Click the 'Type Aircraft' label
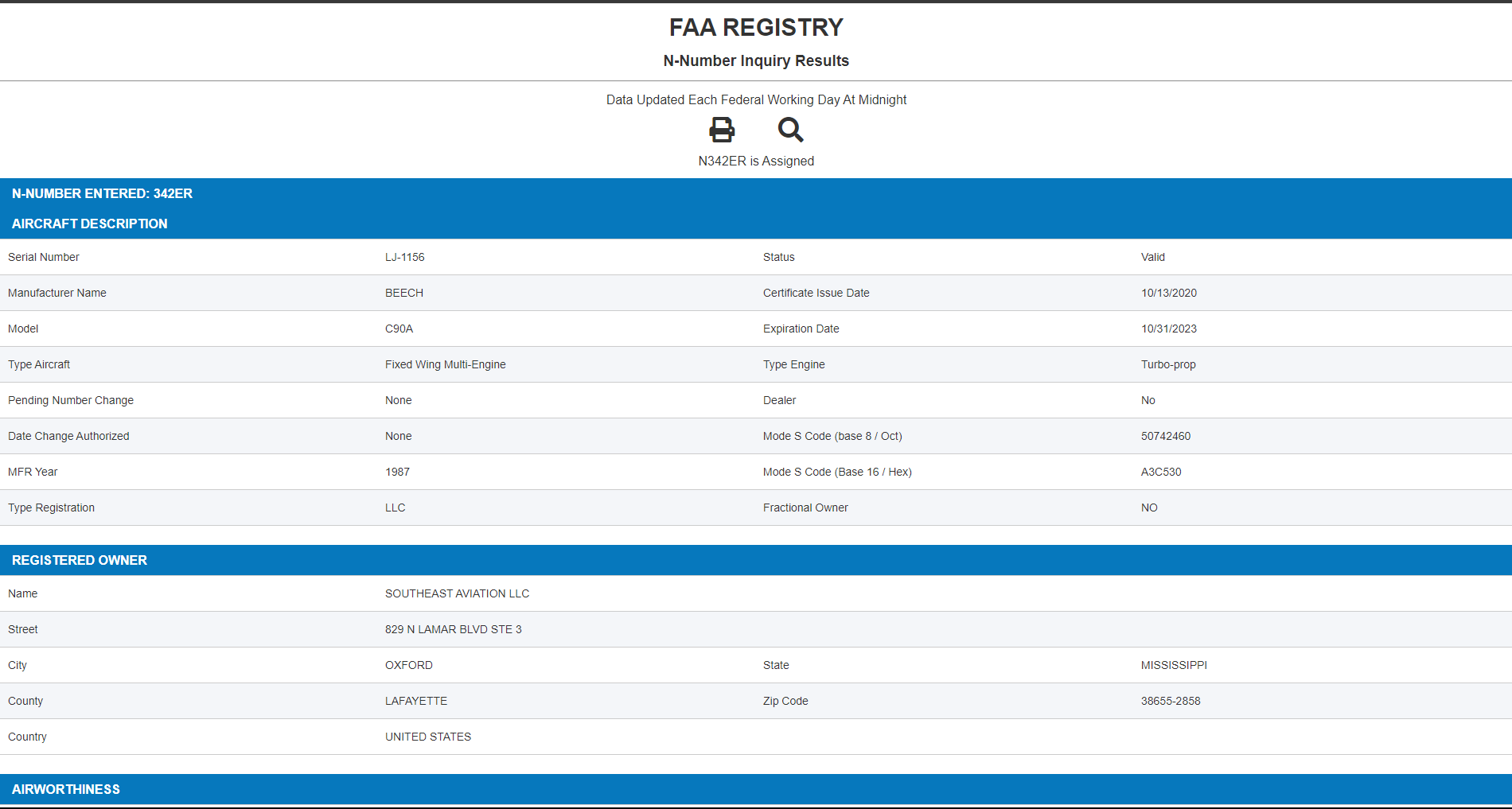1512x809 pixels. tap(39, 364)
